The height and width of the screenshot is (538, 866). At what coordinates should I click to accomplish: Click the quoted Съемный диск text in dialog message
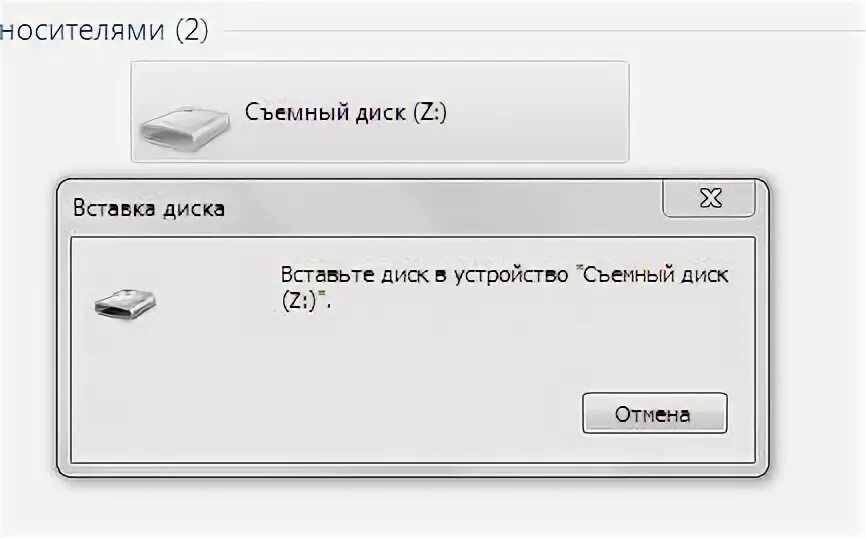(x=656, y=275)
